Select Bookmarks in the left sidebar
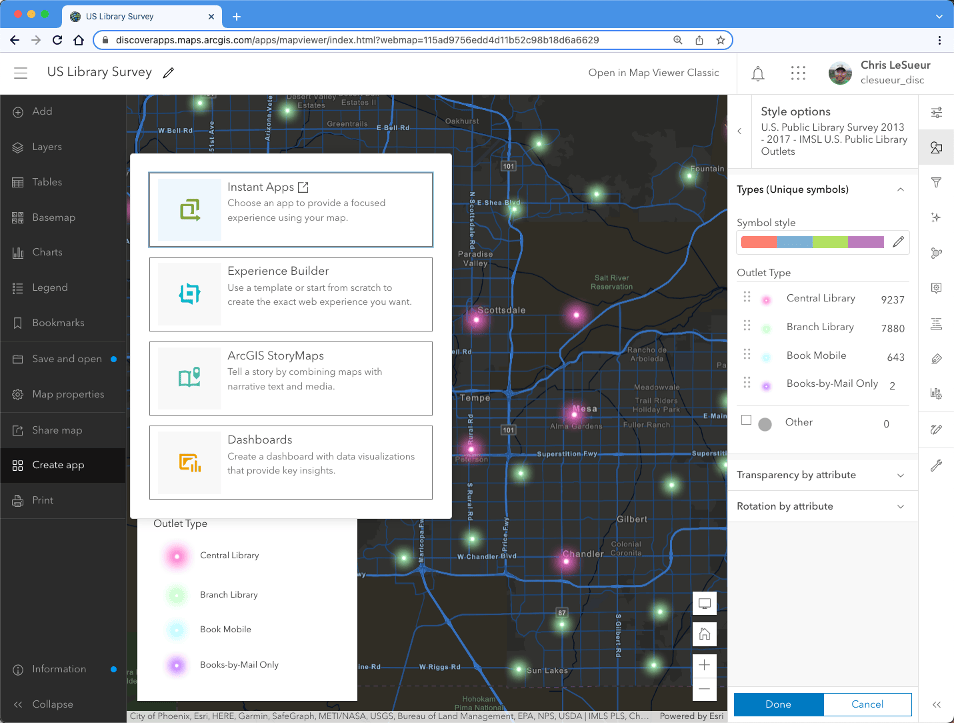Viewport: 954px width, 724px height. click(57, 323)
